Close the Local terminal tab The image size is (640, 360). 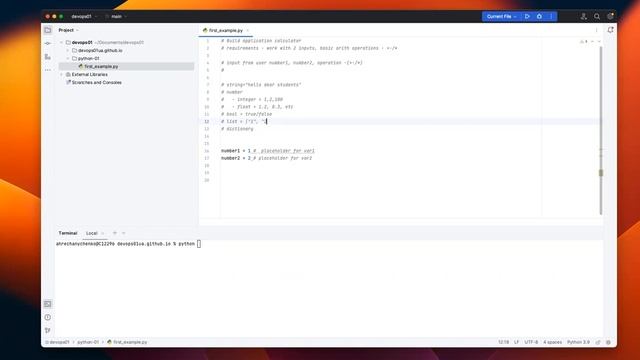coord(102,233)
